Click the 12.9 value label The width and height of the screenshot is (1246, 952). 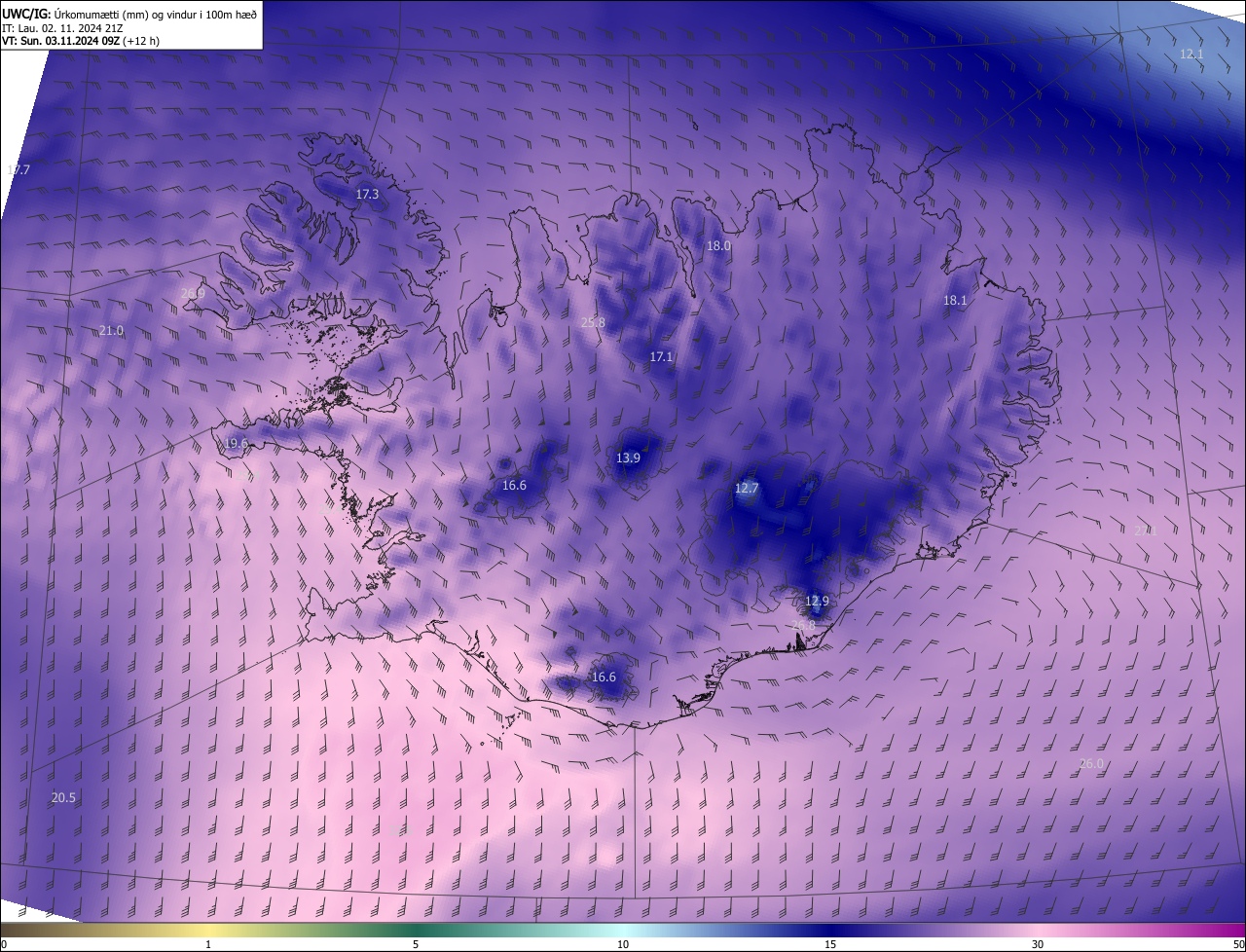click(x=817, y=602)
